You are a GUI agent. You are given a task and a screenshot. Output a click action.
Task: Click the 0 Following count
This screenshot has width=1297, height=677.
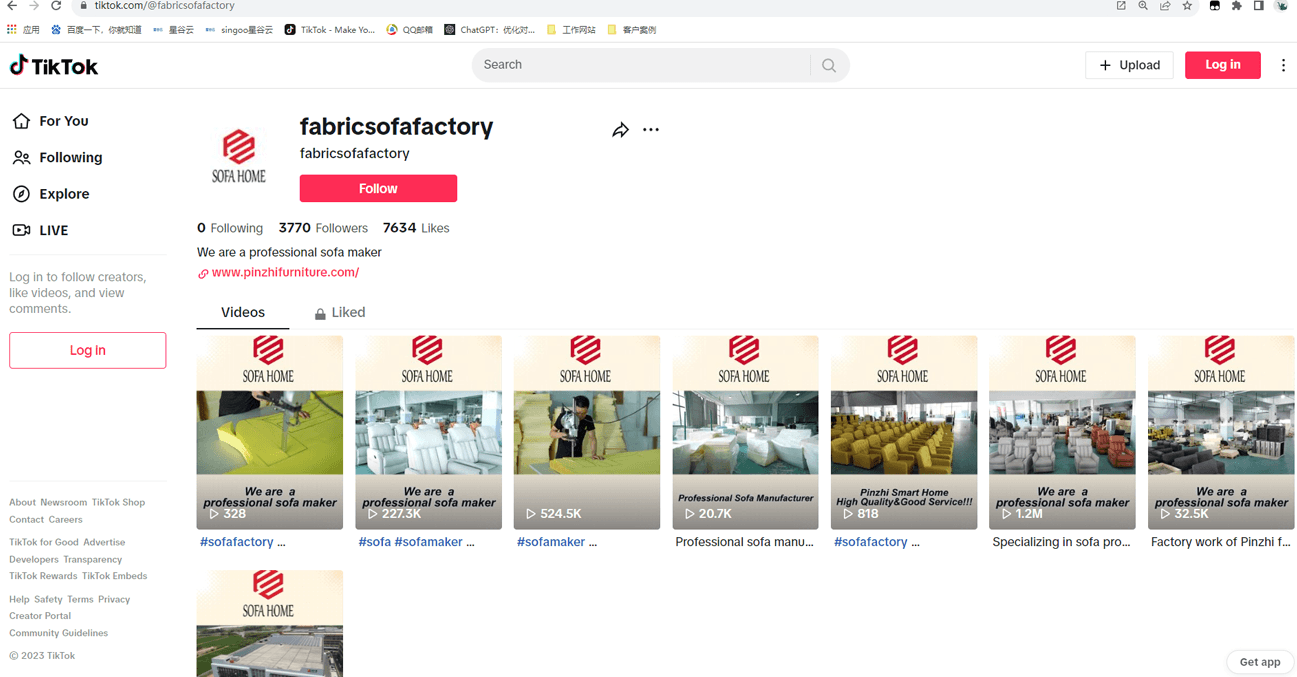[230, 228]
